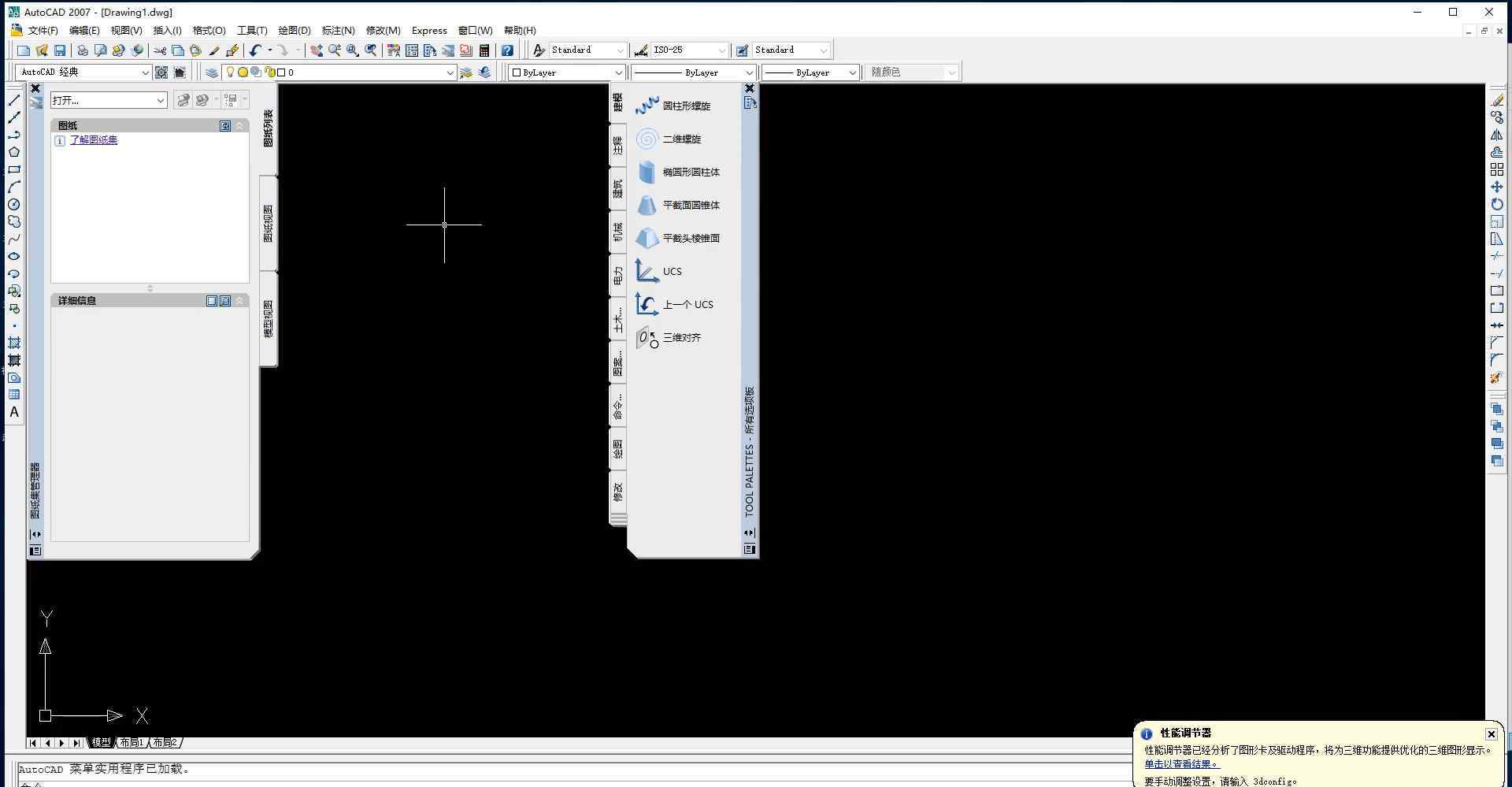Click the 圆柱形螺旋 helix tool
Viewport: 1512px width, 787px height.
674,106
